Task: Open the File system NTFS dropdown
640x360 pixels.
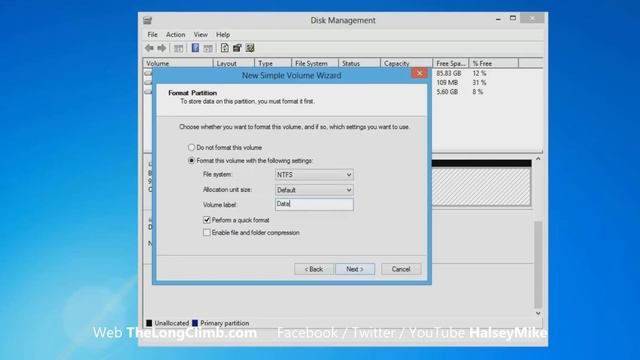Action: tap(314, 175)
